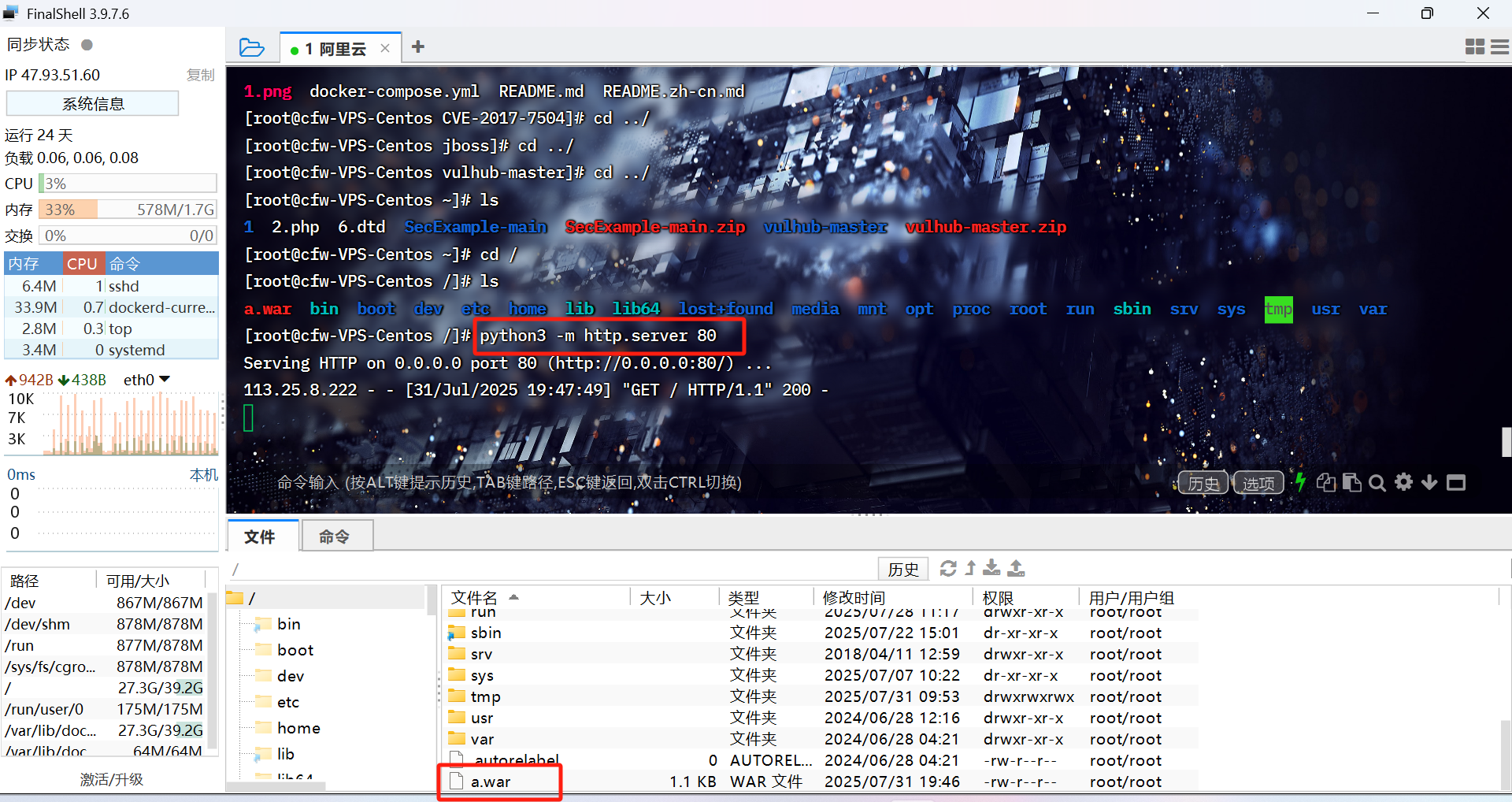Click the download file icon
This screenshot has height=802, width=1512.
click(x=992, y=568)
